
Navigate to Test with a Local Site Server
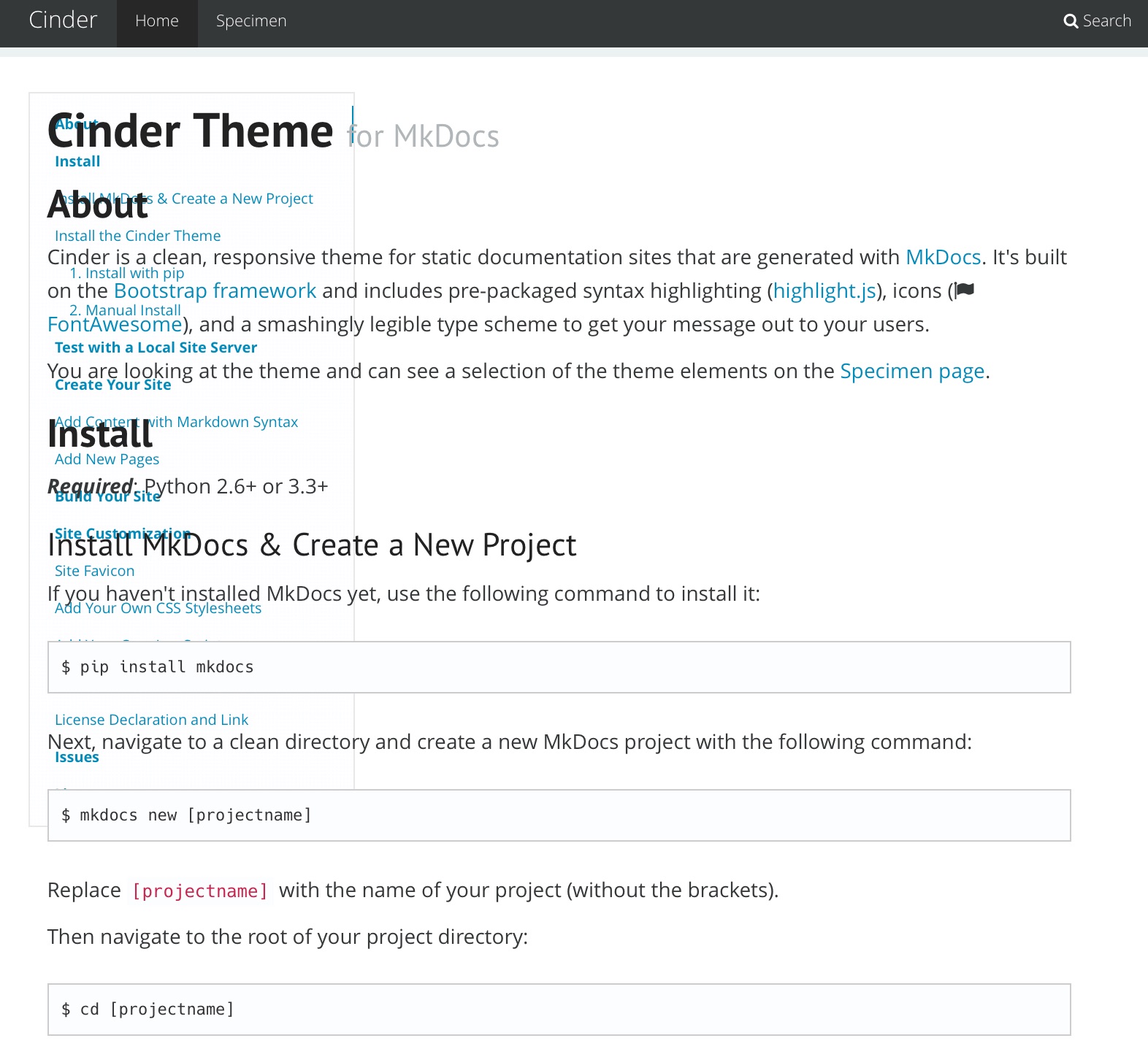156,347
